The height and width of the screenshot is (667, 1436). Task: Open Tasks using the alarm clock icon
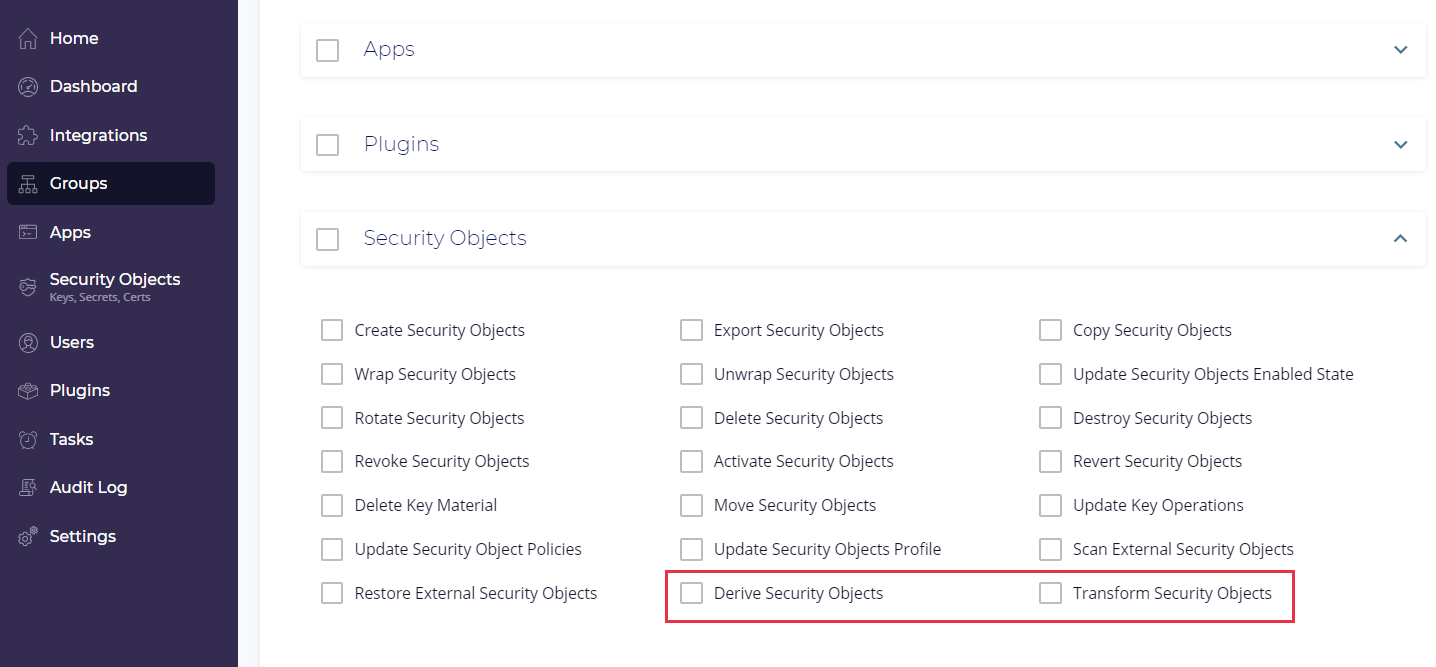click(28, 439)
